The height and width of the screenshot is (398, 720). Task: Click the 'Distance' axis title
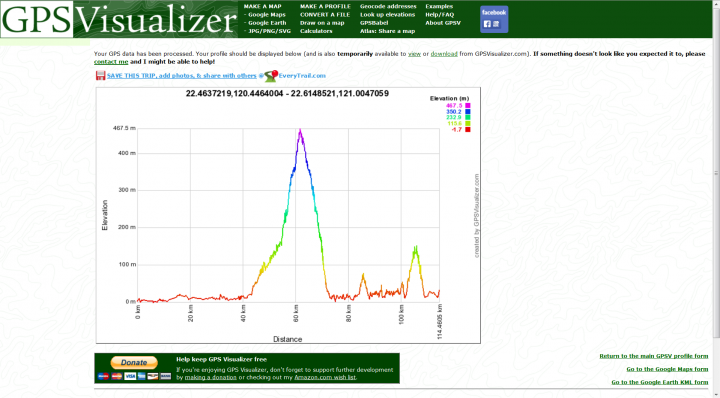pos(287,339)
